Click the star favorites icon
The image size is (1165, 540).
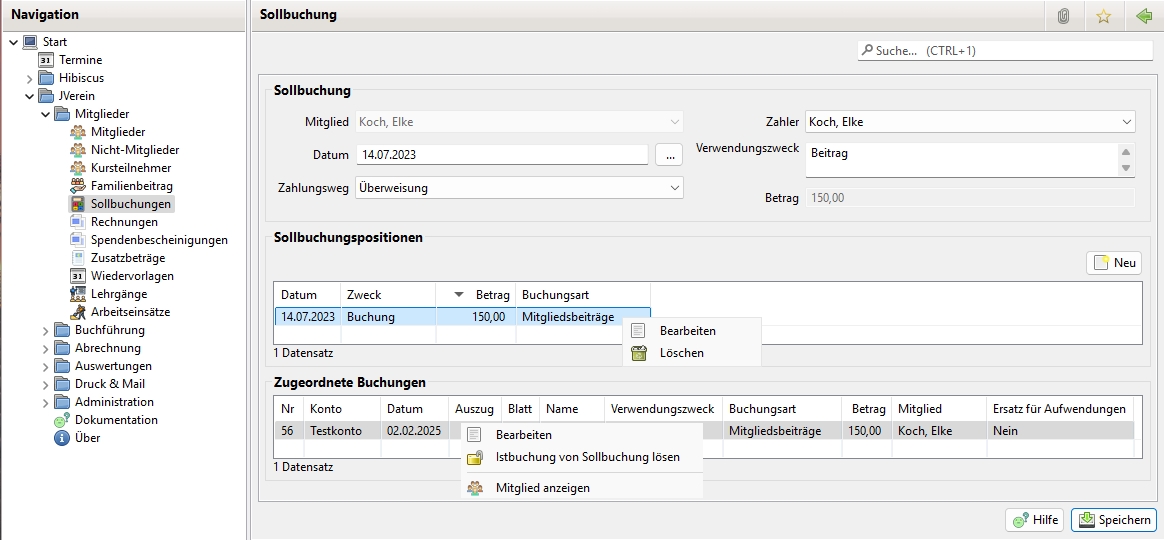point(1104,16)
